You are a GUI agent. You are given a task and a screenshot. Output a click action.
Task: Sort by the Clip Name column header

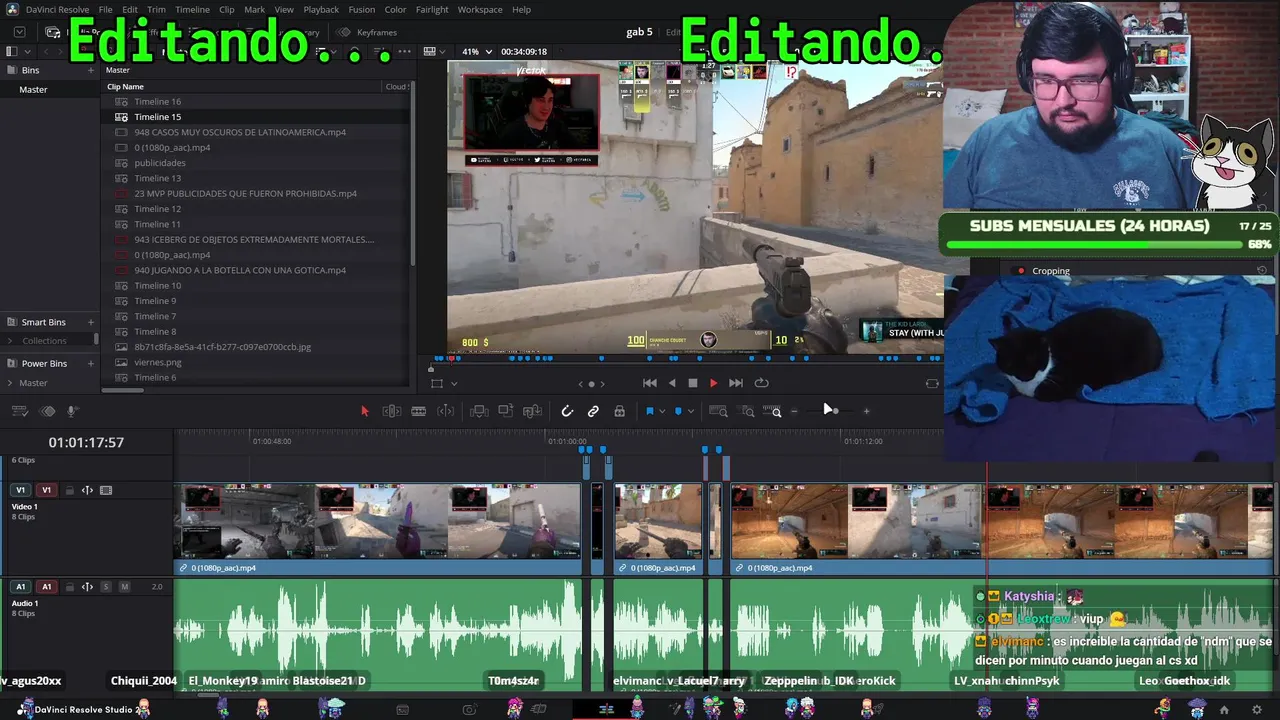pyautogui.click(x=125, y=86)
